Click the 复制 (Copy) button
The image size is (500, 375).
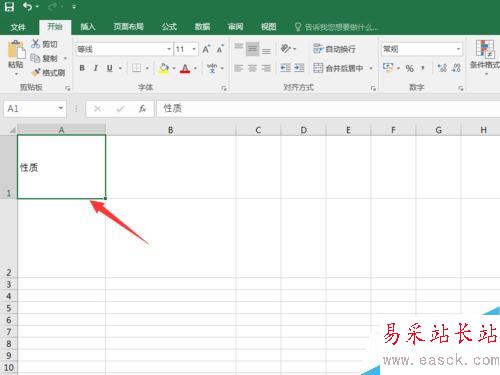pos(44,58)
